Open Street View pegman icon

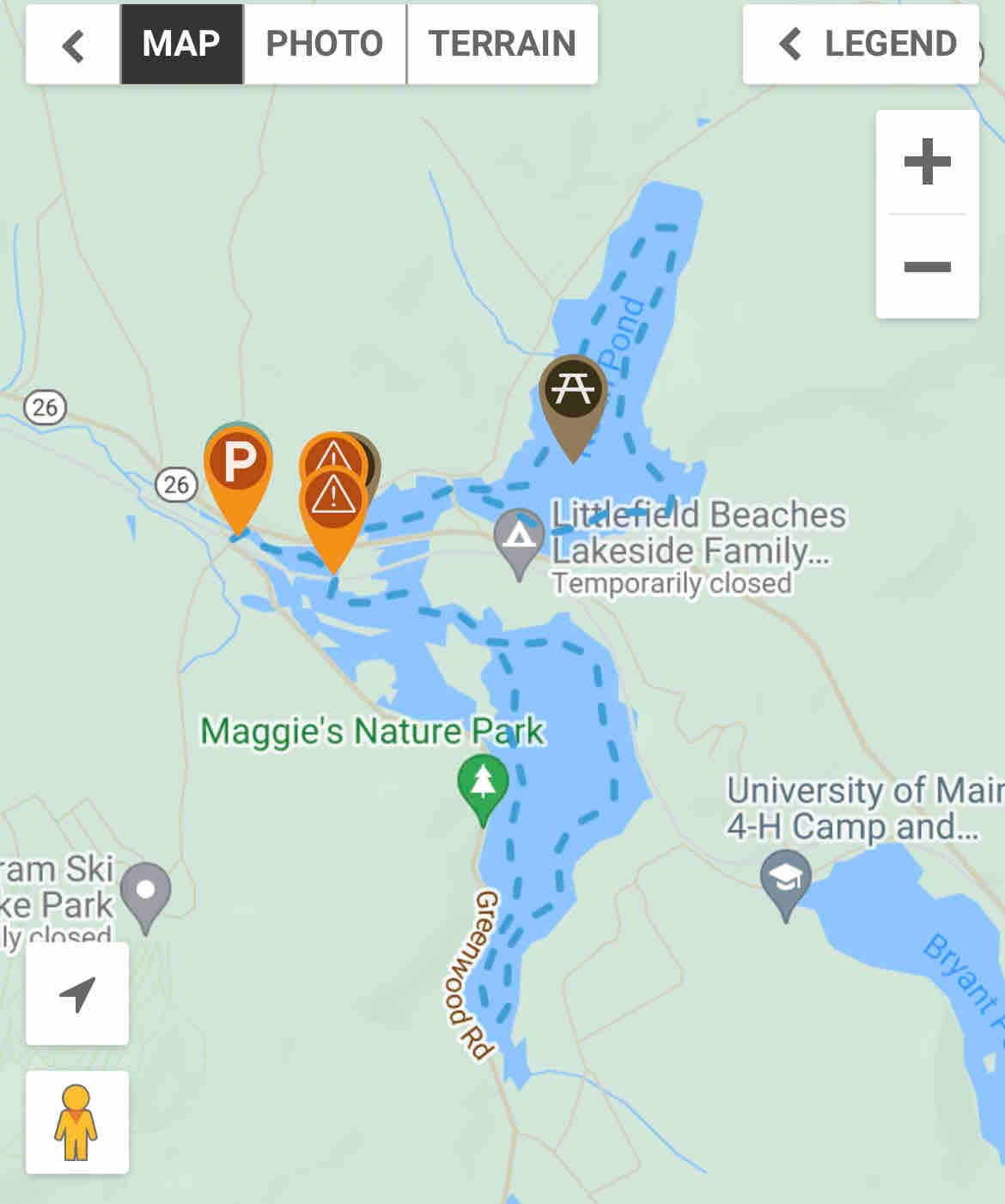(x=77, y=1122)
